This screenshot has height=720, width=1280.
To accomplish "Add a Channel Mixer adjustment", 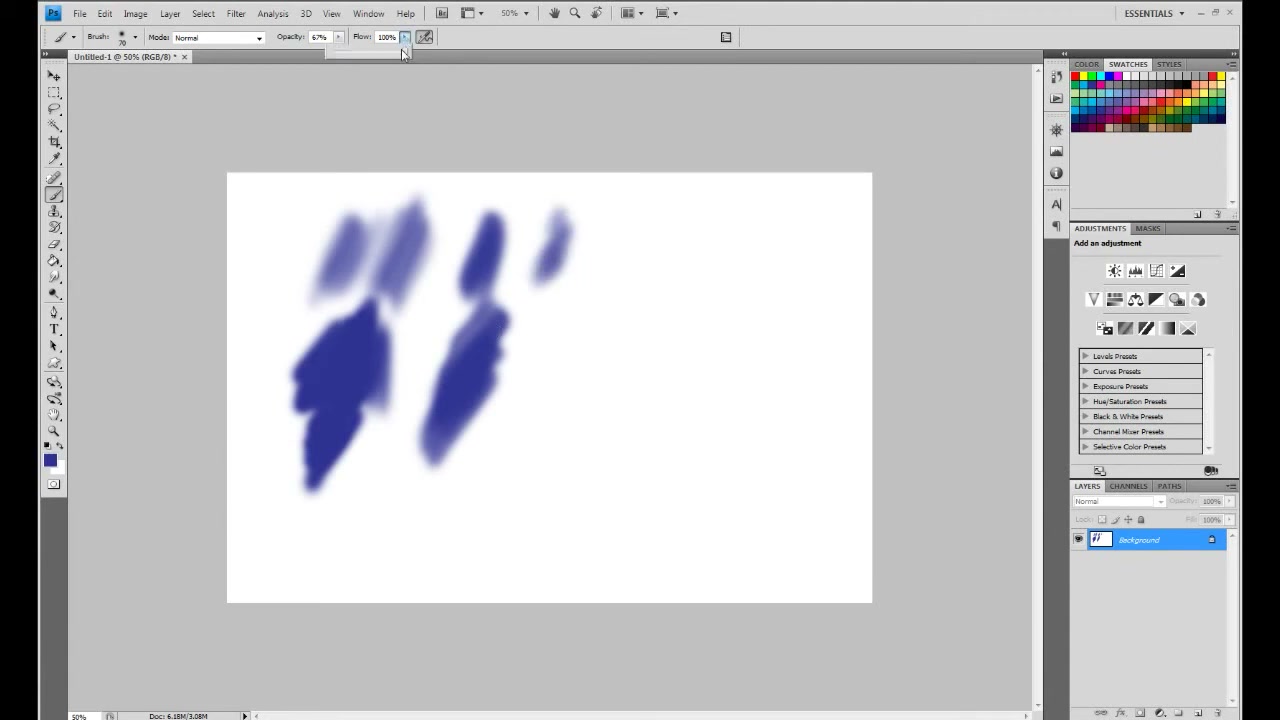I will point(1198,300).
